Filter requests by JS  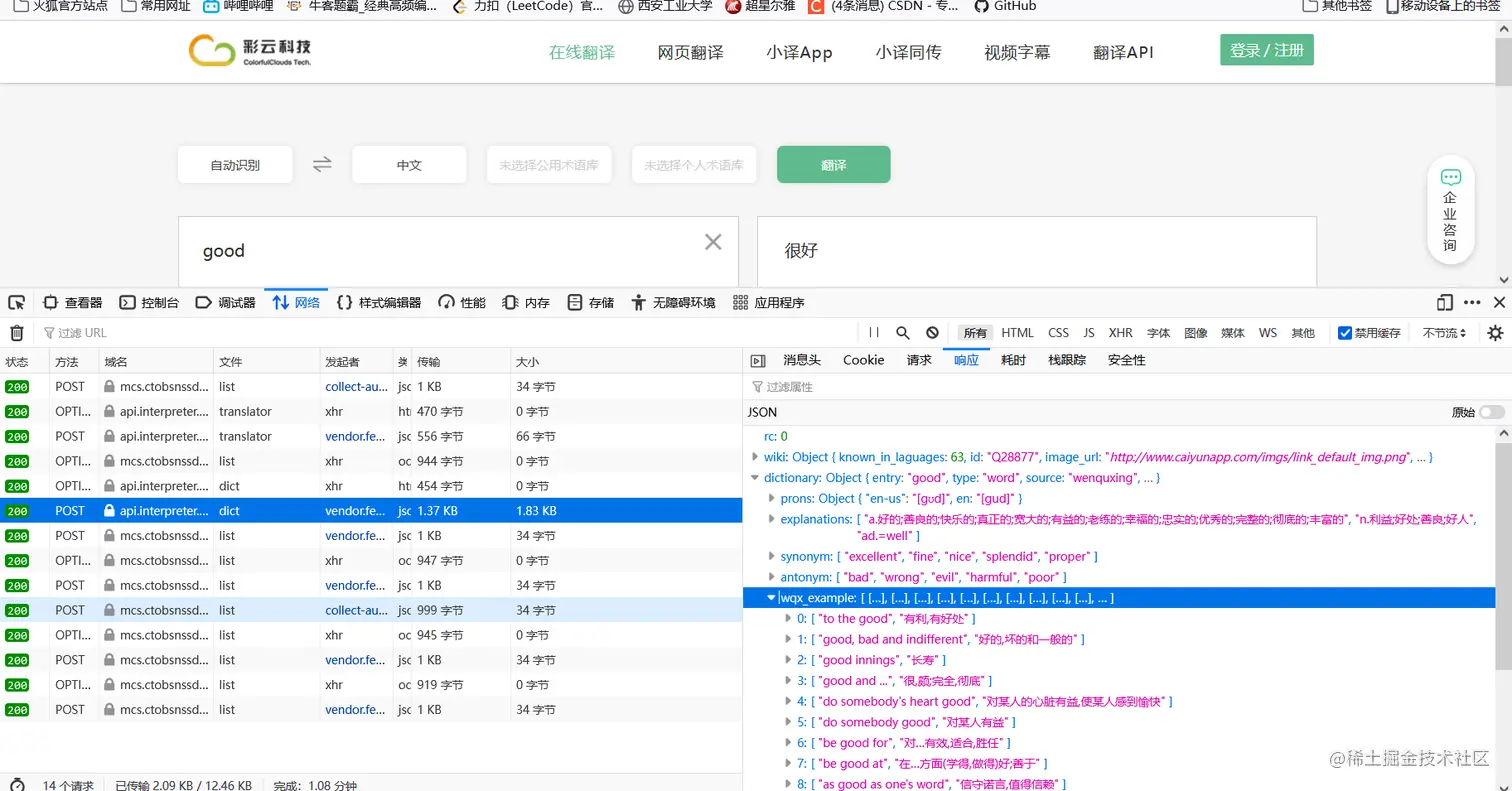click(x=1089, y=333)
